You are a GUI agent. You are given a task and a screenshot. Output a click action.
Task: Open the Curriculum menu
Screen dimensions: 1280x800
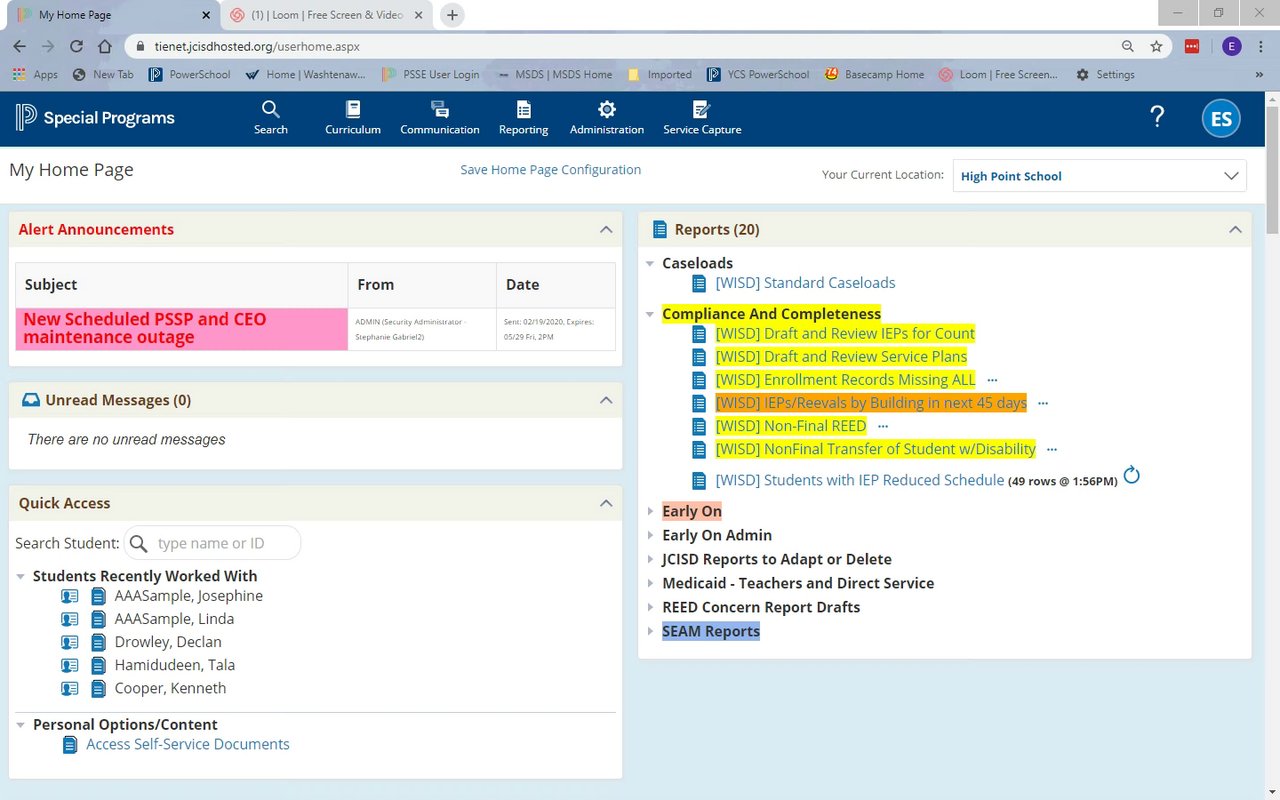(353, 118)
